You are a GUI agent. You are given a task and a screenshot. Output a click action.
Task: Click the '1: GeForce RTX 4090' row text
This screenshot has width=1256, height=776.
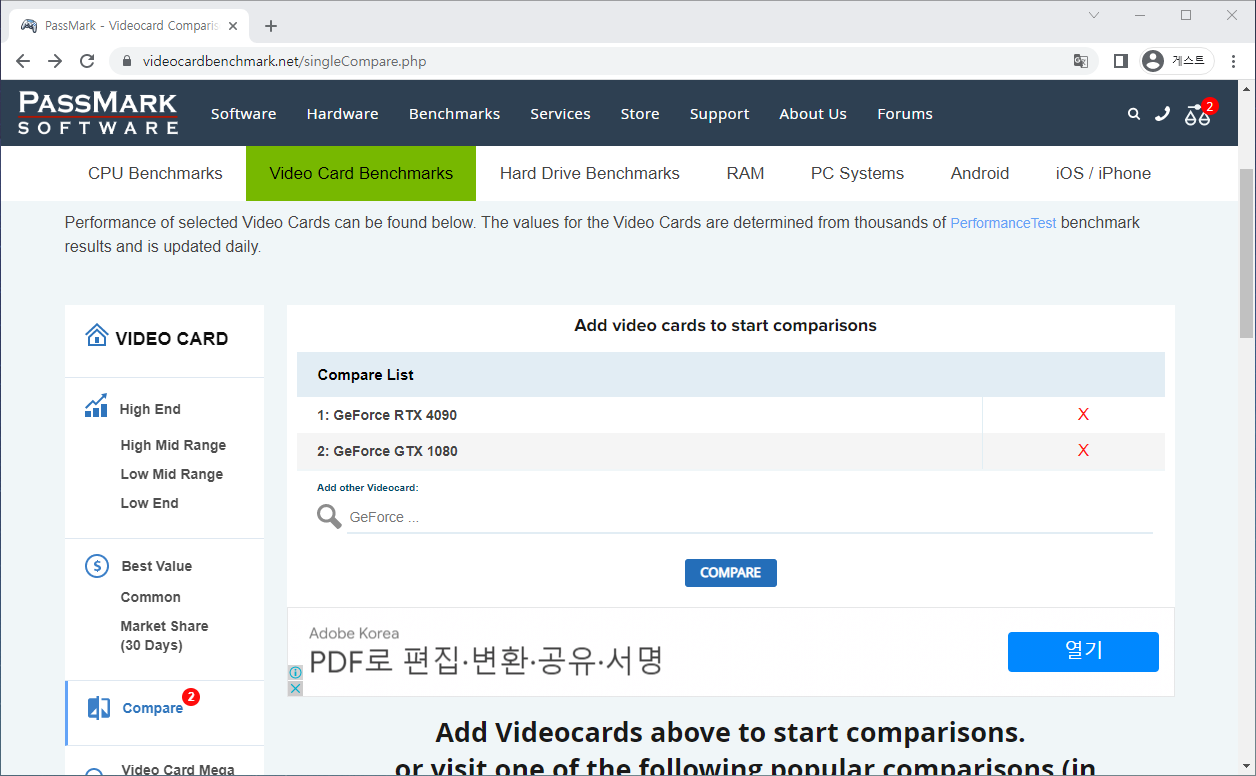point(387,415)
